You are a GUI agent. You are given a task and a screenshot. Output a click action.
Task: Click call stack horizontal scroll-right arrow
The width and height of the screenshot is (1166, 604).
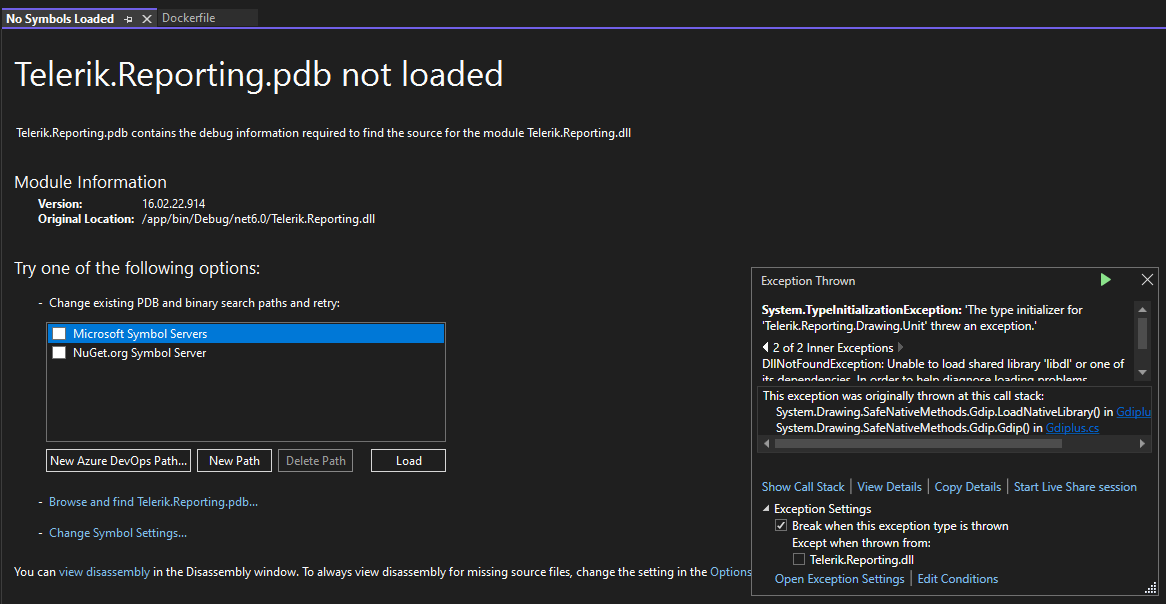(1143, 444)
